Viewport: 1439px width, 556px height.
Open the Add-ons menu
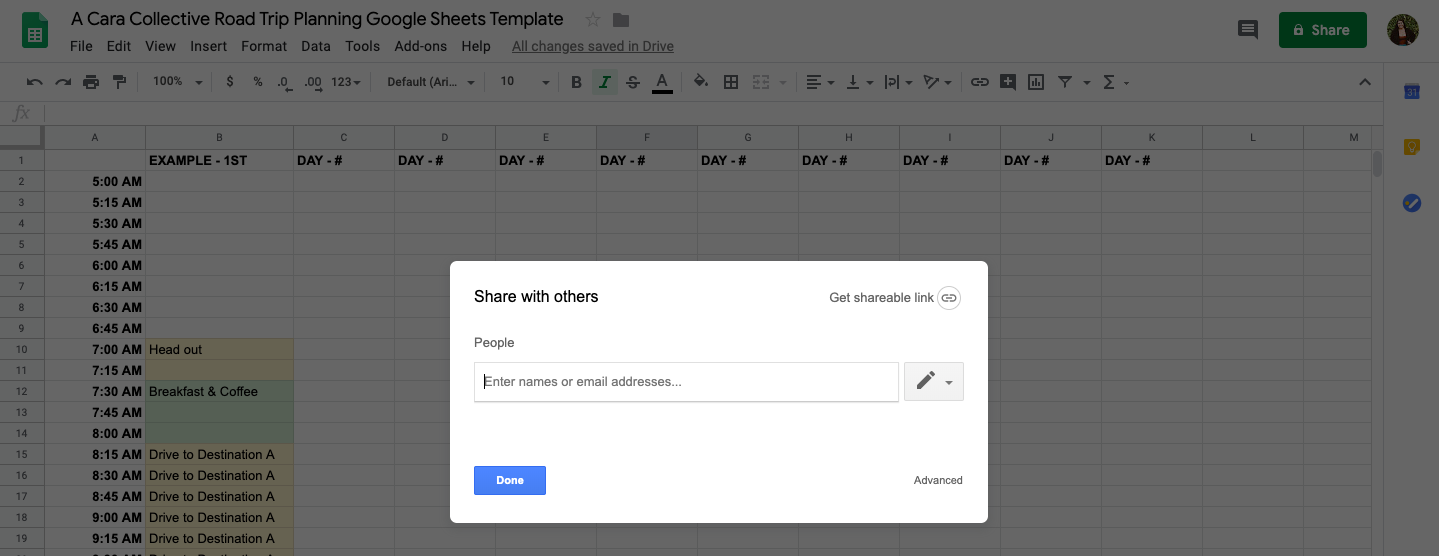point(422,46)
